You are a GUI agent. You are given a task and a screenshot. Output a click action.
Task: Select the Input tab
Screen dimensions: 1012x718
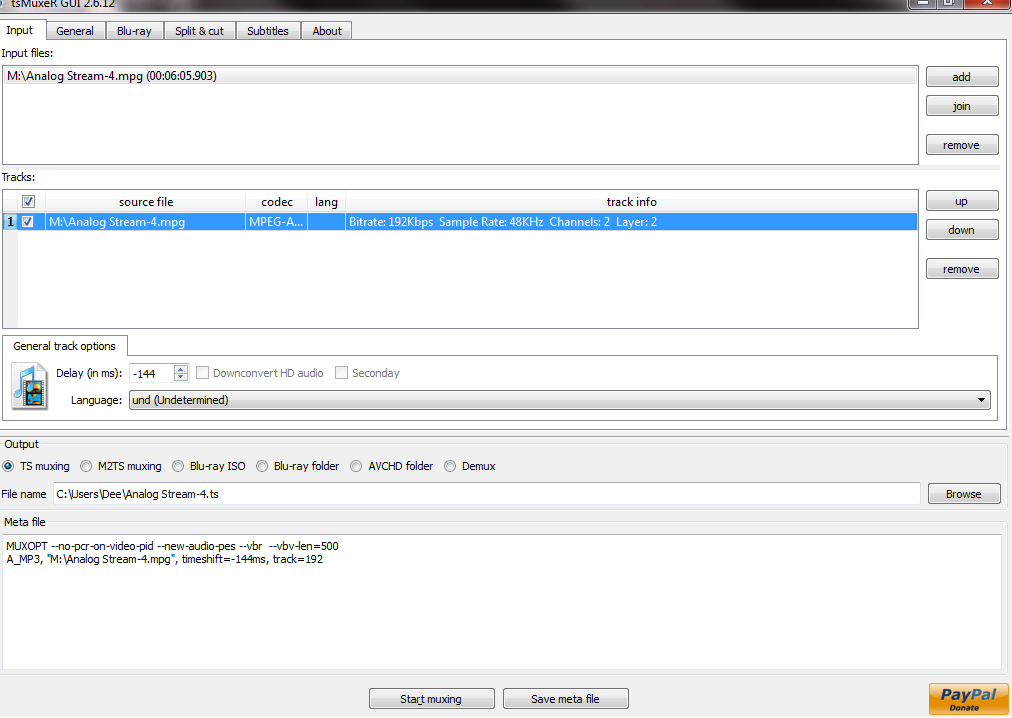(20, 30)
